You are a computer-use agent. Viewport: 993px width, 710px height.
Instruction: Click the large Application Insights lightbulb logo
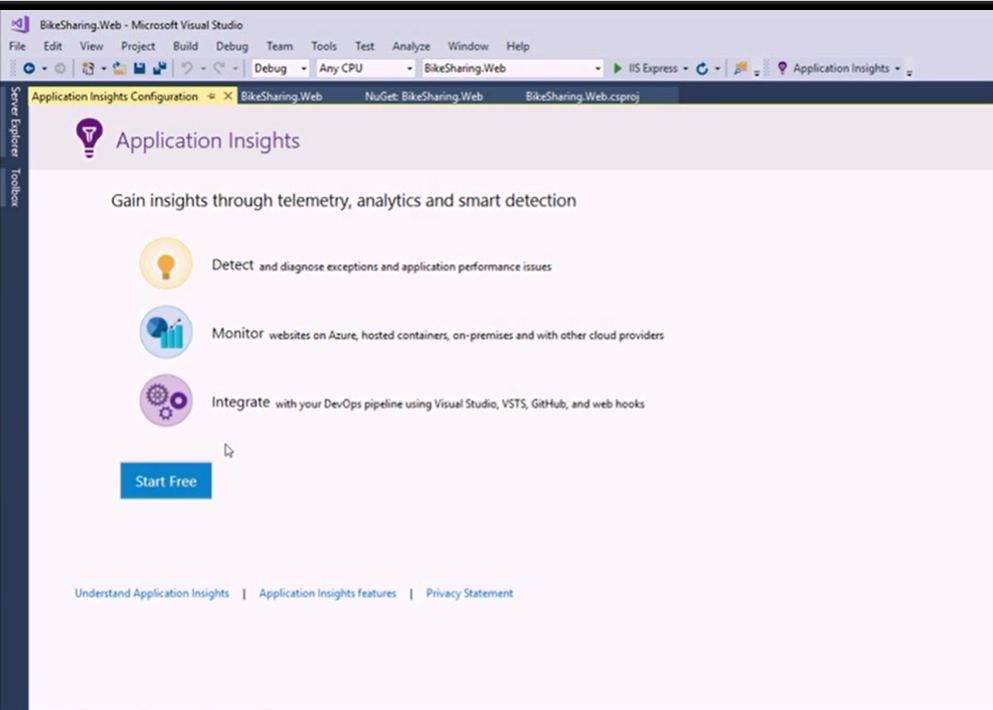click(89, 138)
